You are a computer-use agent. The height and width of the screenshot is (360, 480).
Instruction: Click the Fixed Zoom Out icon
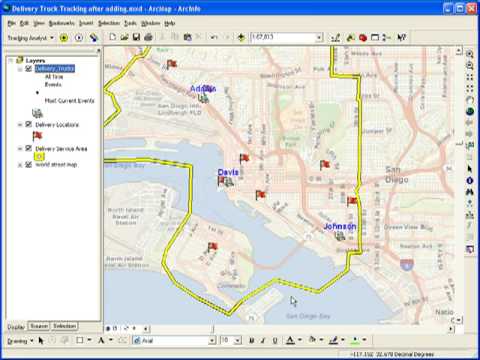tap(470, 89)
